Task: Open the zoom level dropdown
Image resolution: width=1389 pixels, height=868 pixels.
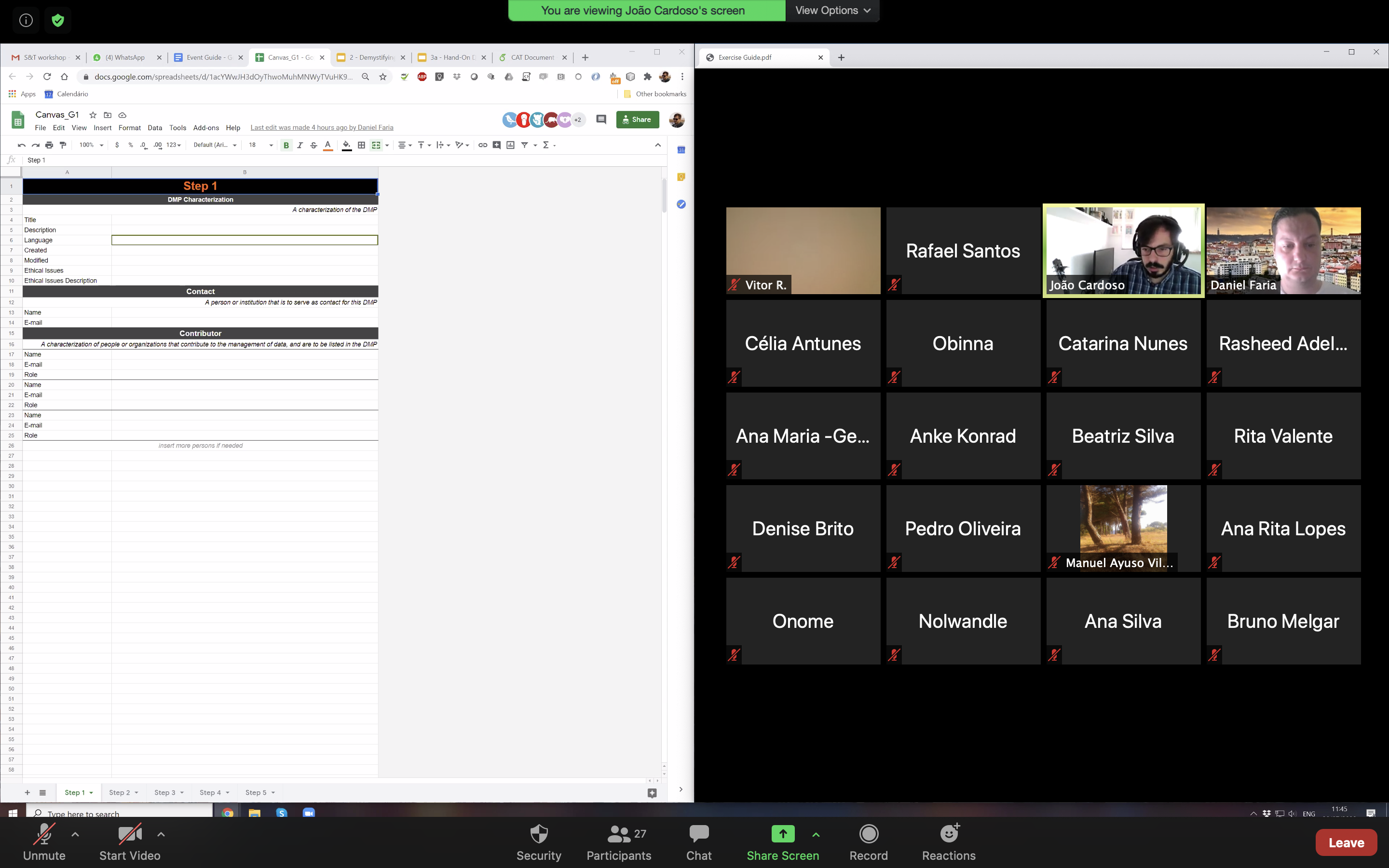Action: tap(91, 145)
